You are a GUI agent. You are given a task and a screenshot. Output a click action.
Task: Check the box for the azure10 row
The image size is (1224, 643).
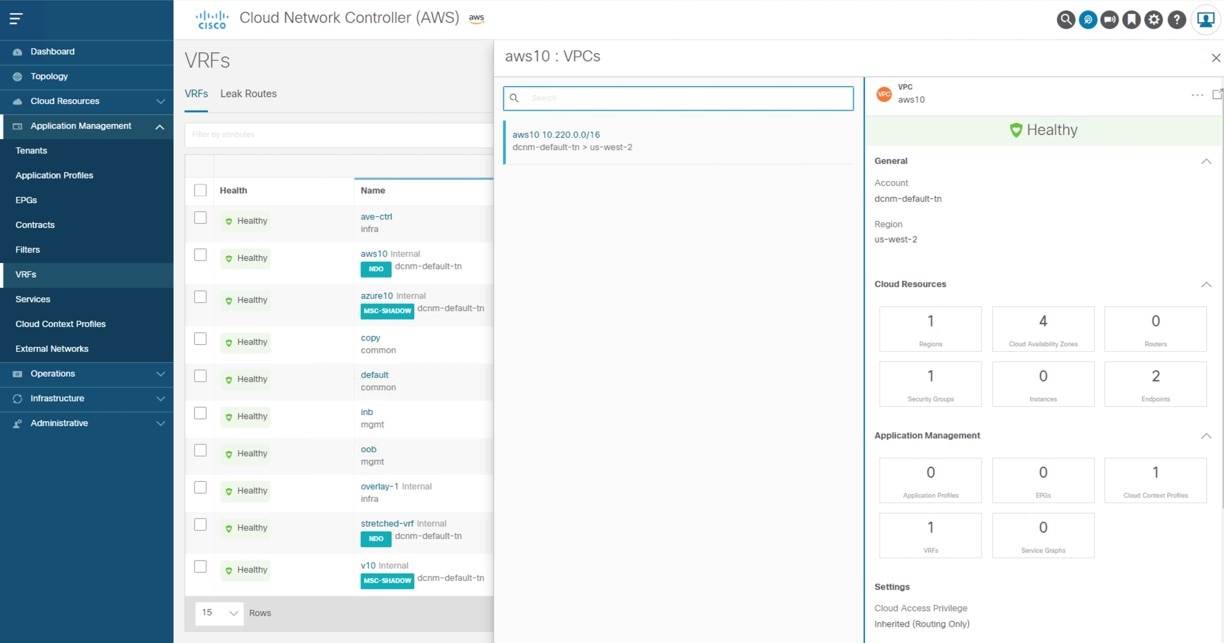coord(200,297)
